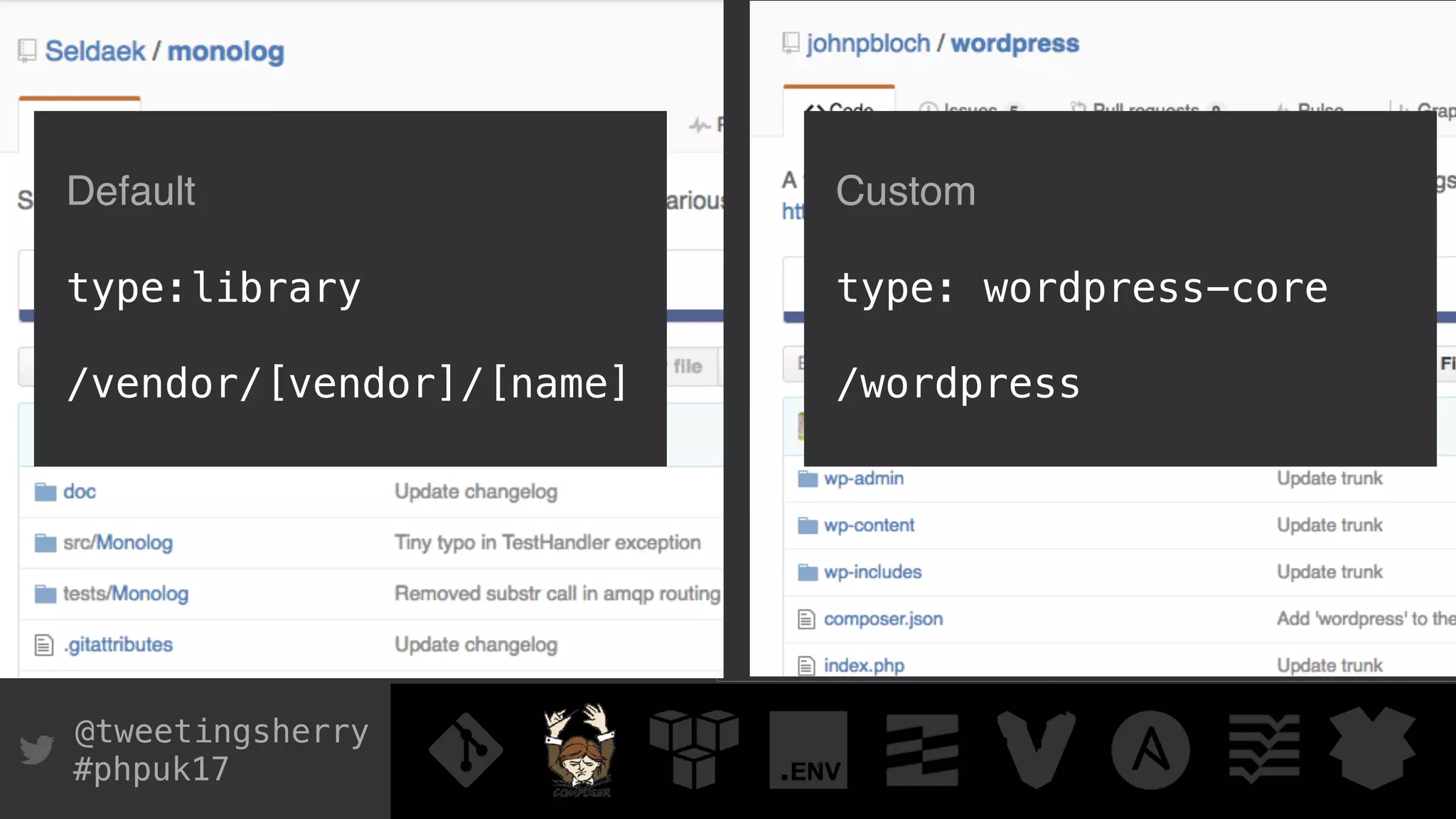Click the composer.json file icon
This screenshot has height=819, width=1456.
[x=806, y=619]
